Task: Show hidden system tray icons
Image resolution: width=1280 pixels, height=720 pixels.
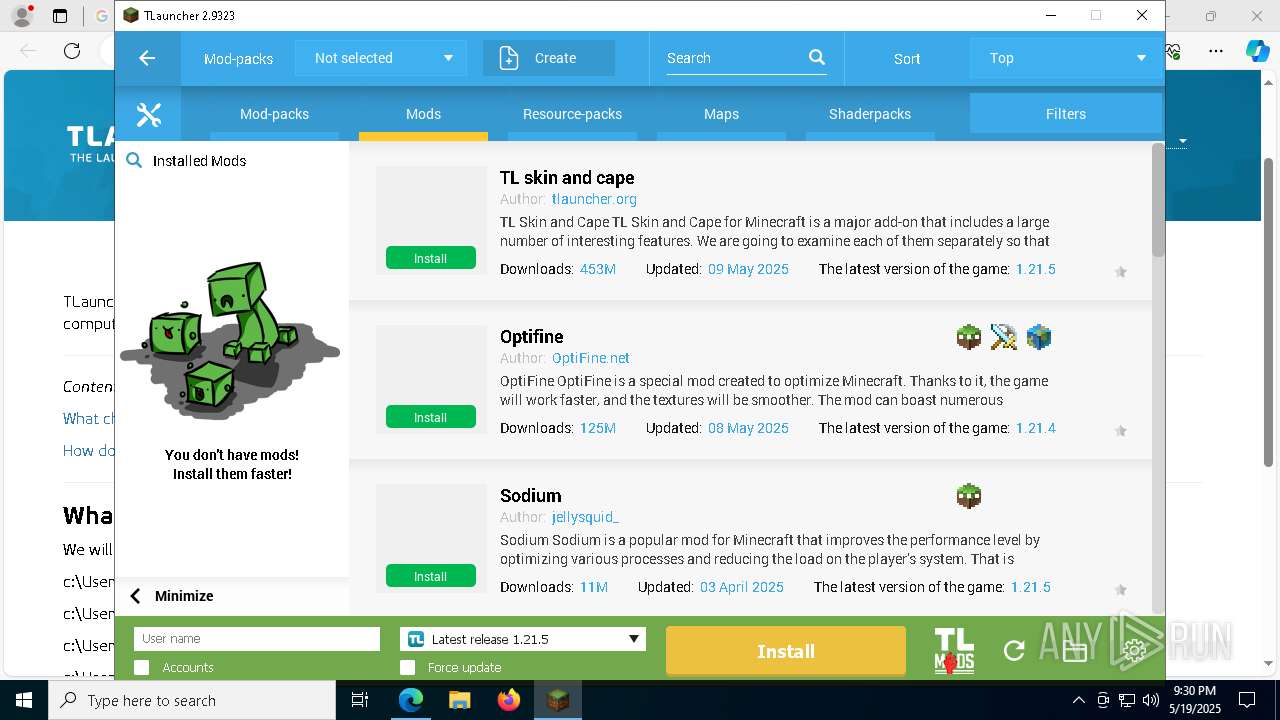Action: (1078, 700)
